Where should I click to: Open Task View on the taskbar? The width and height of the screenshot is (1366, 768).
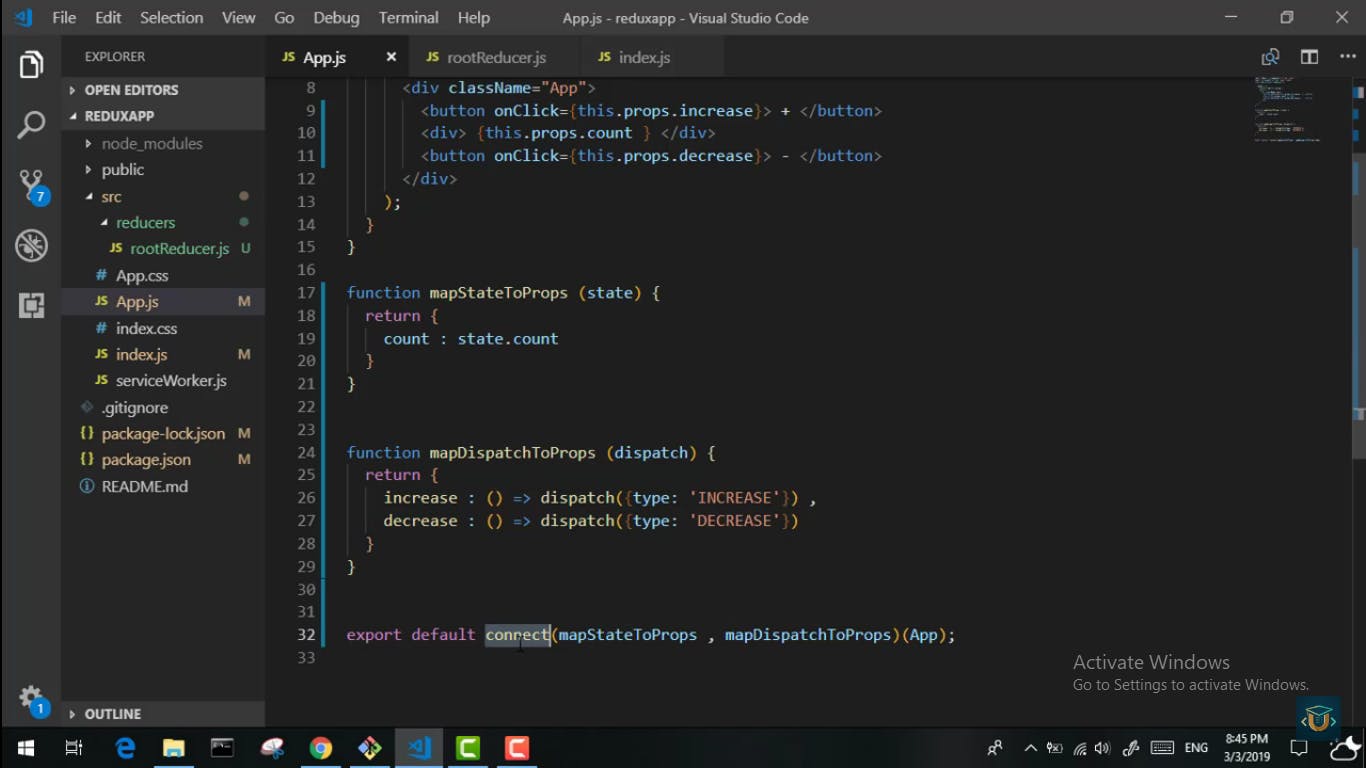(74, 748)
